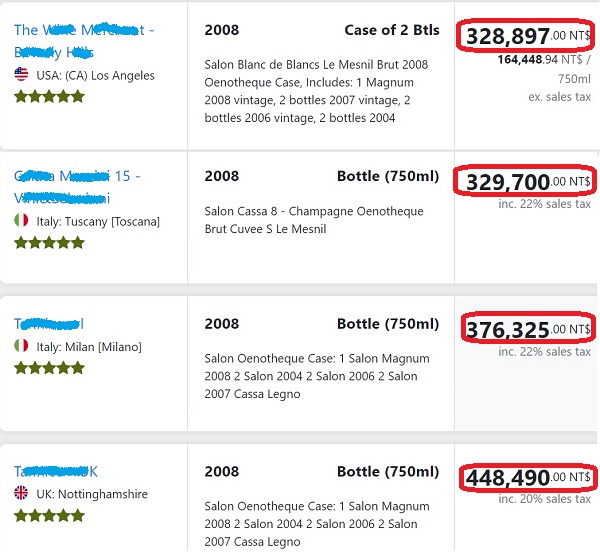
Task: Click the UK flag beside Nottinghamshire
Action: (21, 493)
